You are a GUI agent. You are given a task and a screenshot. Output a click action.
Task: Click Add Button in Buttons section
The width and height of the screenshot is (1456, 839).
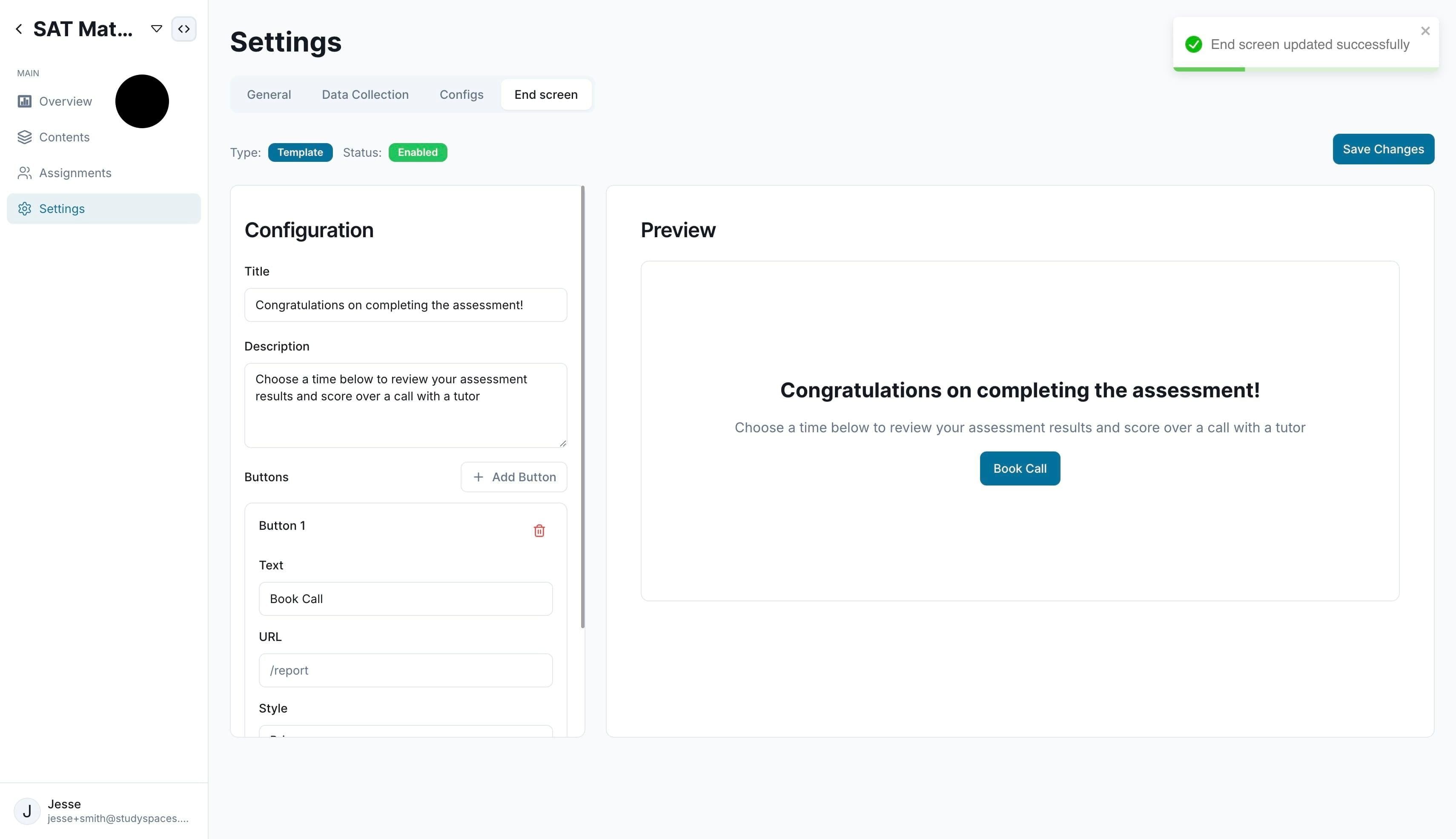pos(514,477)
